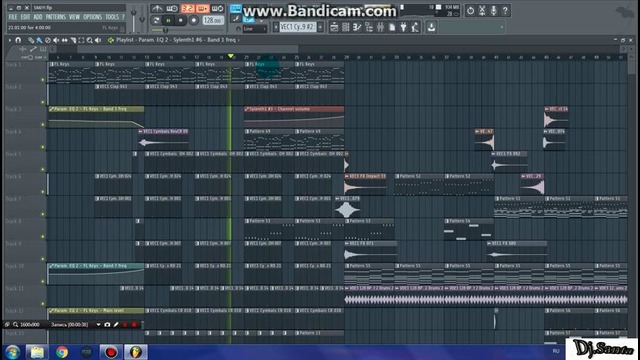The height and width of the screenshot is (360, 640).
Task: Open the Piano roll icon
Action: 357,27
